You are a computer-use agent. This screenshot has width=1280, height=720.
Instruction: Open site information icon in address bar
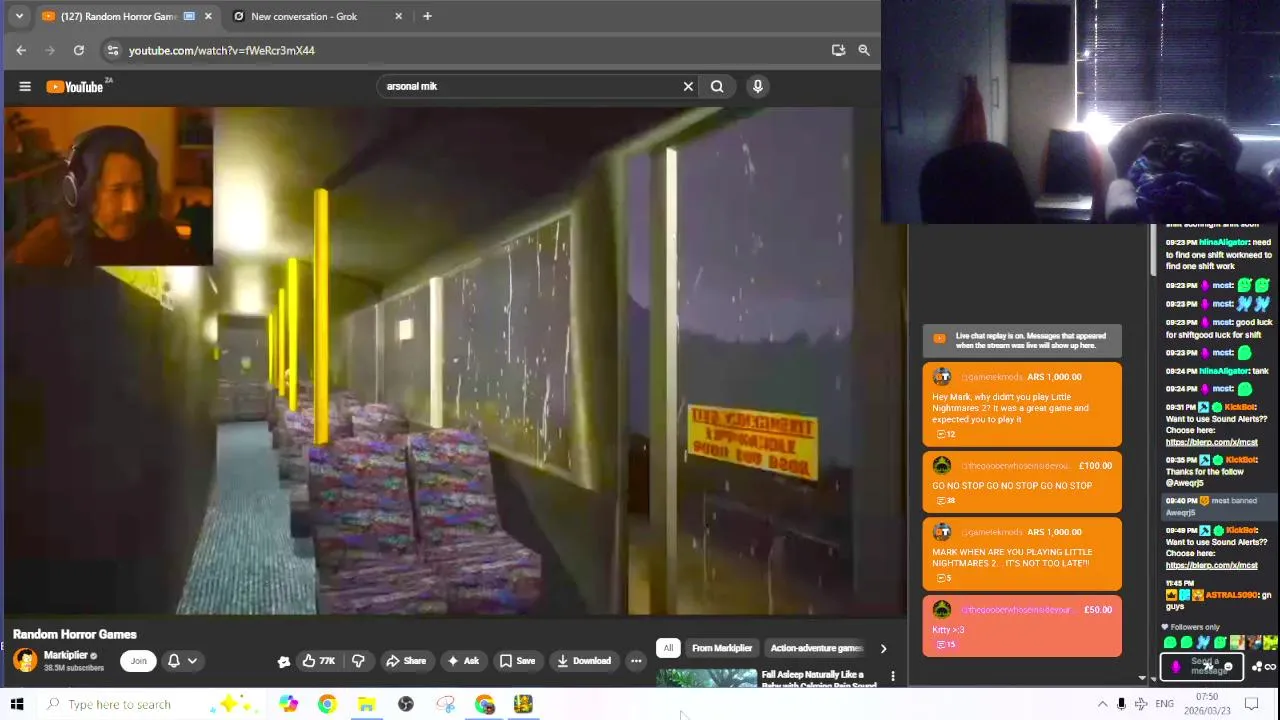coord(112,50)
